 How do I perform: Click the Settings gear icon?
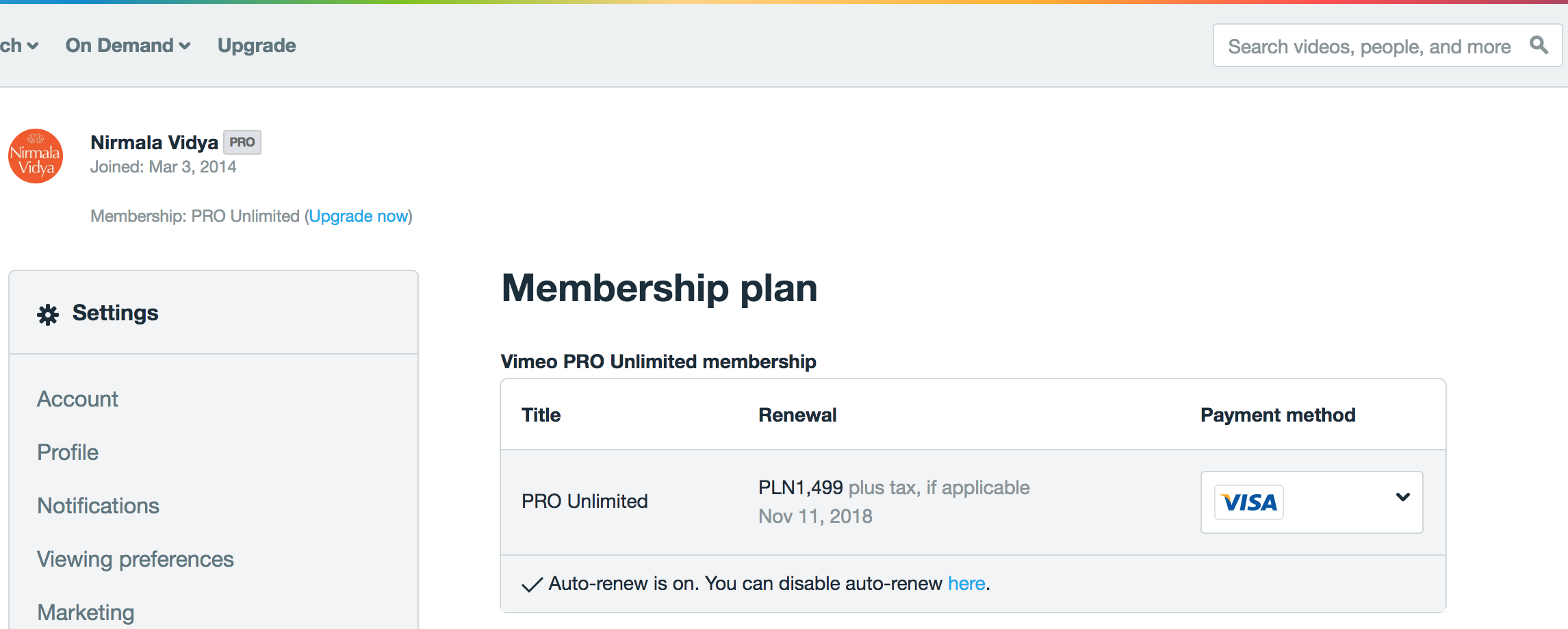pyautogui.click(x=48, y=314)
